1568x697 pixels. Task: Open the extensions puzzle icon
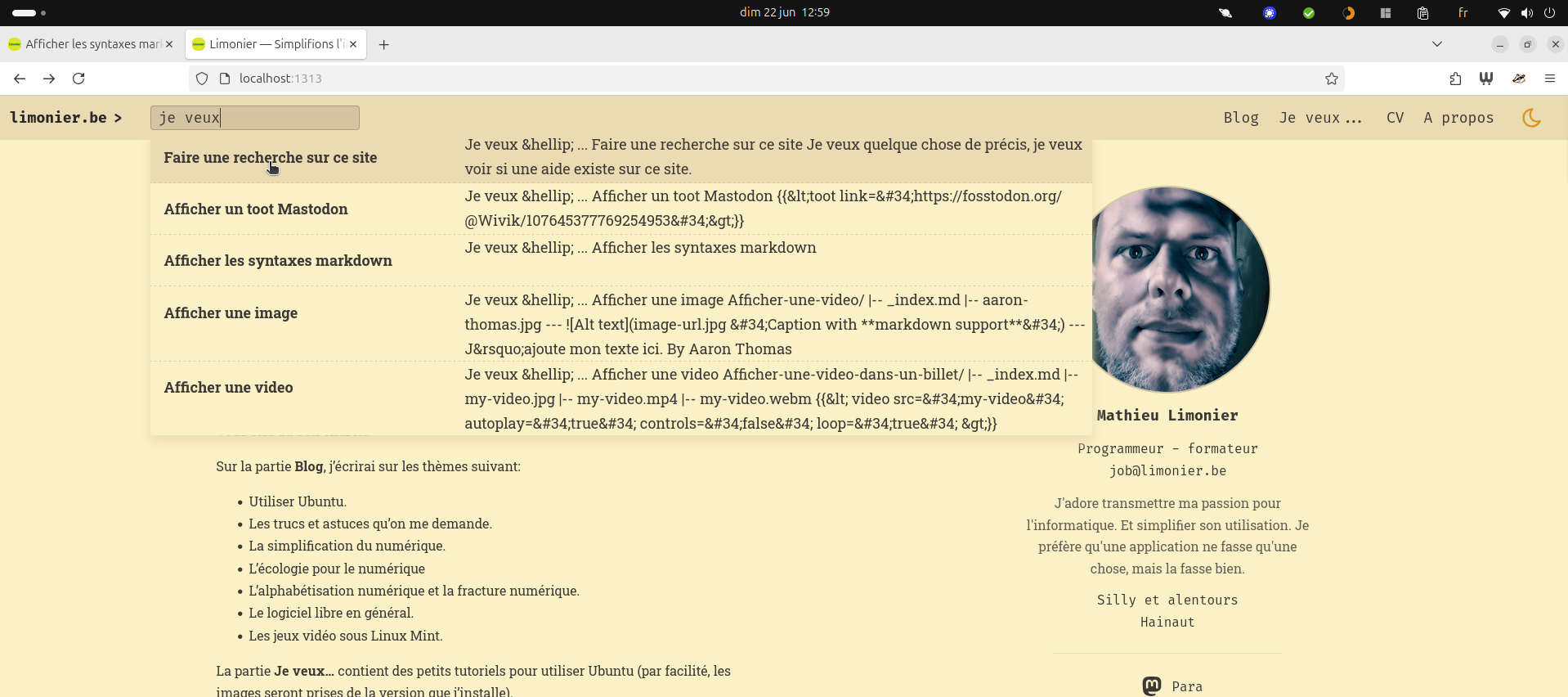click(x=1455, y=79)
